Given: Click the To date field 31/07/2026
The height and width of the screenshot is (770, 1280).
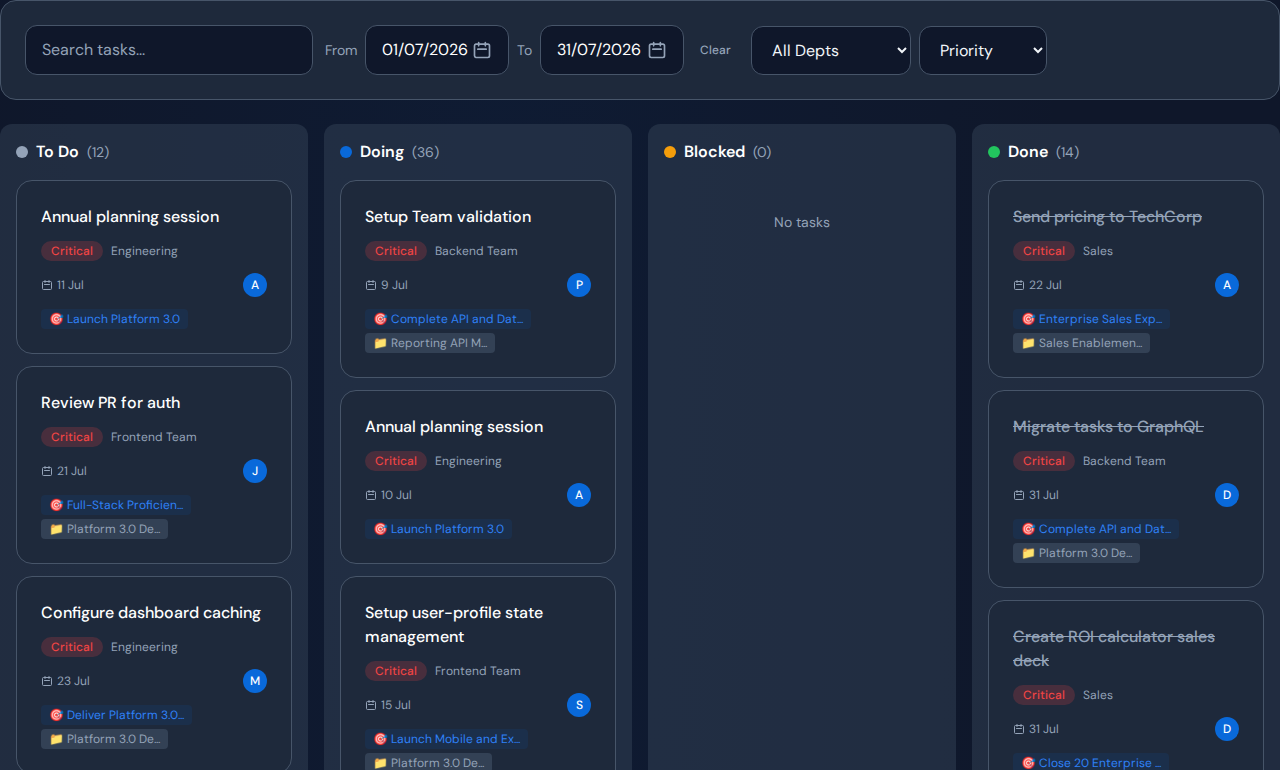Looking at the screenshot, I should [612, 50].
